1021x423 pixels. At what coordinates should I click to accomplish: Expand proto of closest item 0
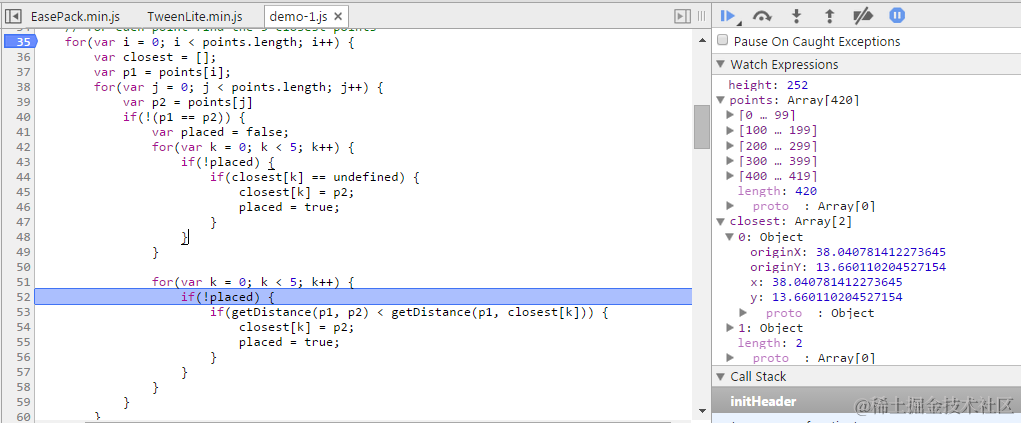[743, 313]
